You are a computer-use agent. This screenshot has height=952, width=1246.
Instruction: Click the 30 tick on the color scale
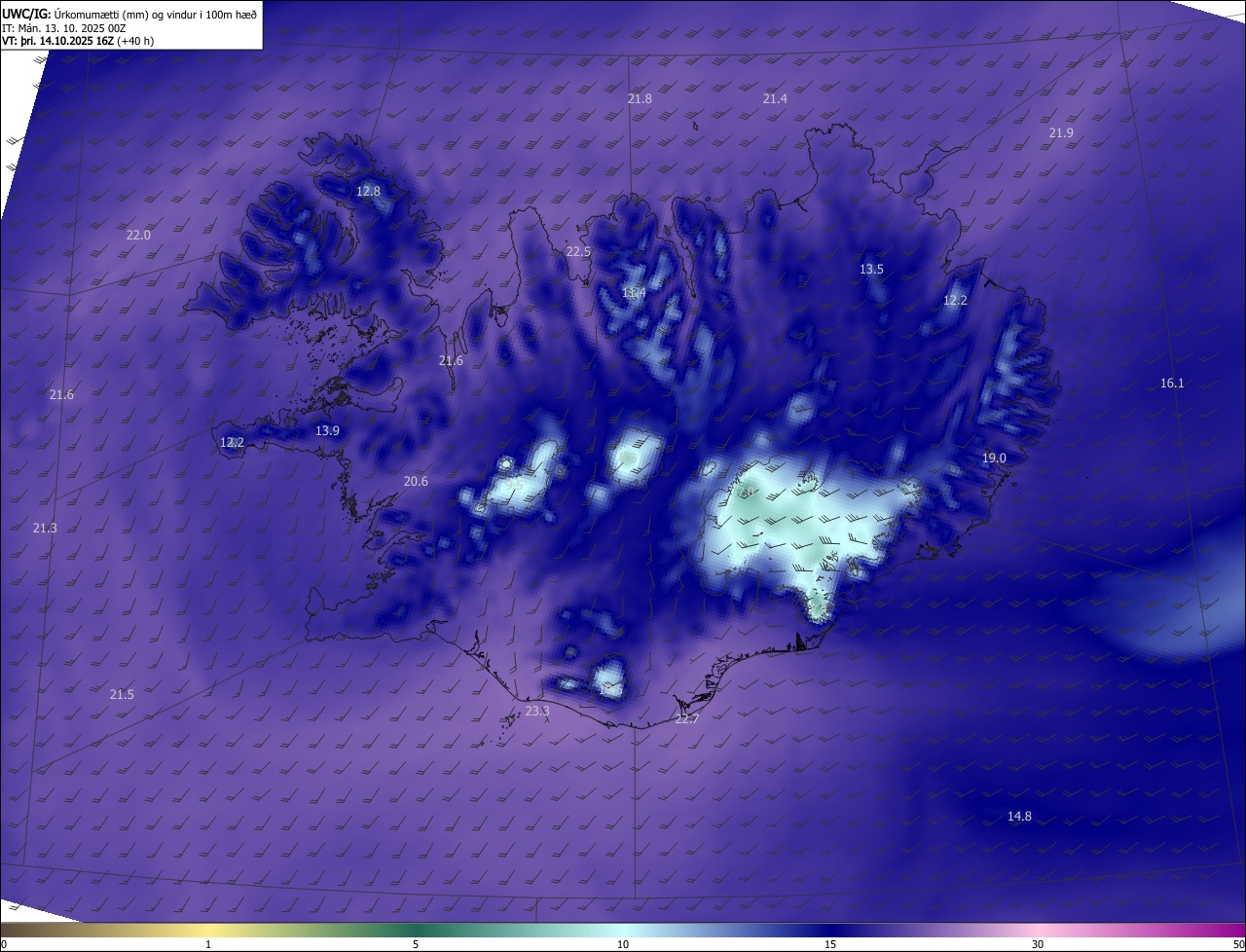1038,944
